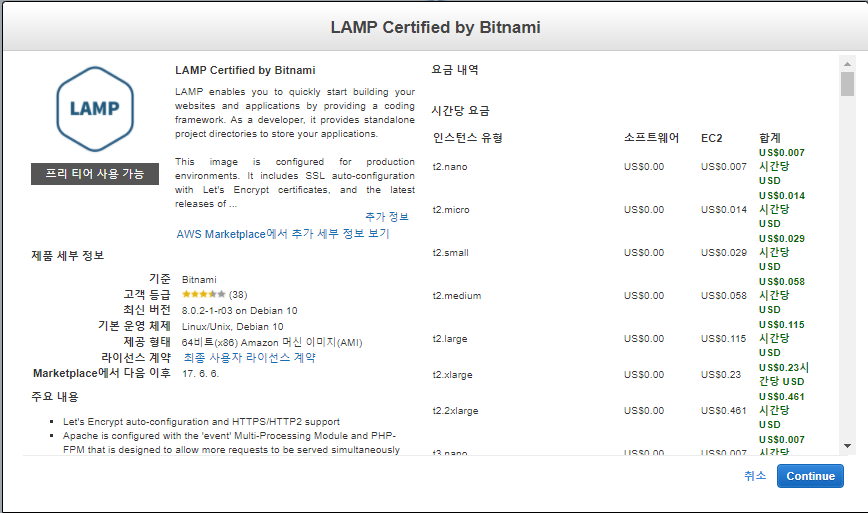Click the EC2 column header
The width and height of the screenshot is (868, 513).
point(711,138)
